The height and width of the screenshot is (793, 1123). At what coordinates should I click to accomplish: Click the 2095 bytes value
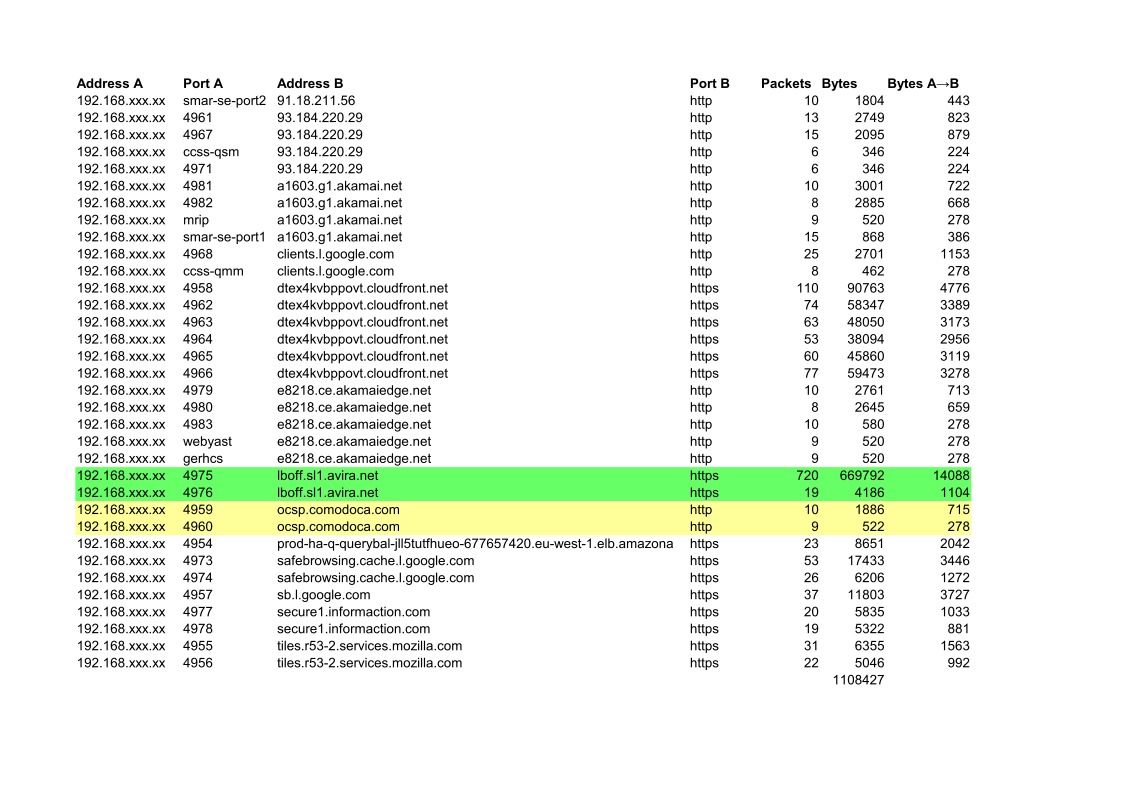(869, 135)
